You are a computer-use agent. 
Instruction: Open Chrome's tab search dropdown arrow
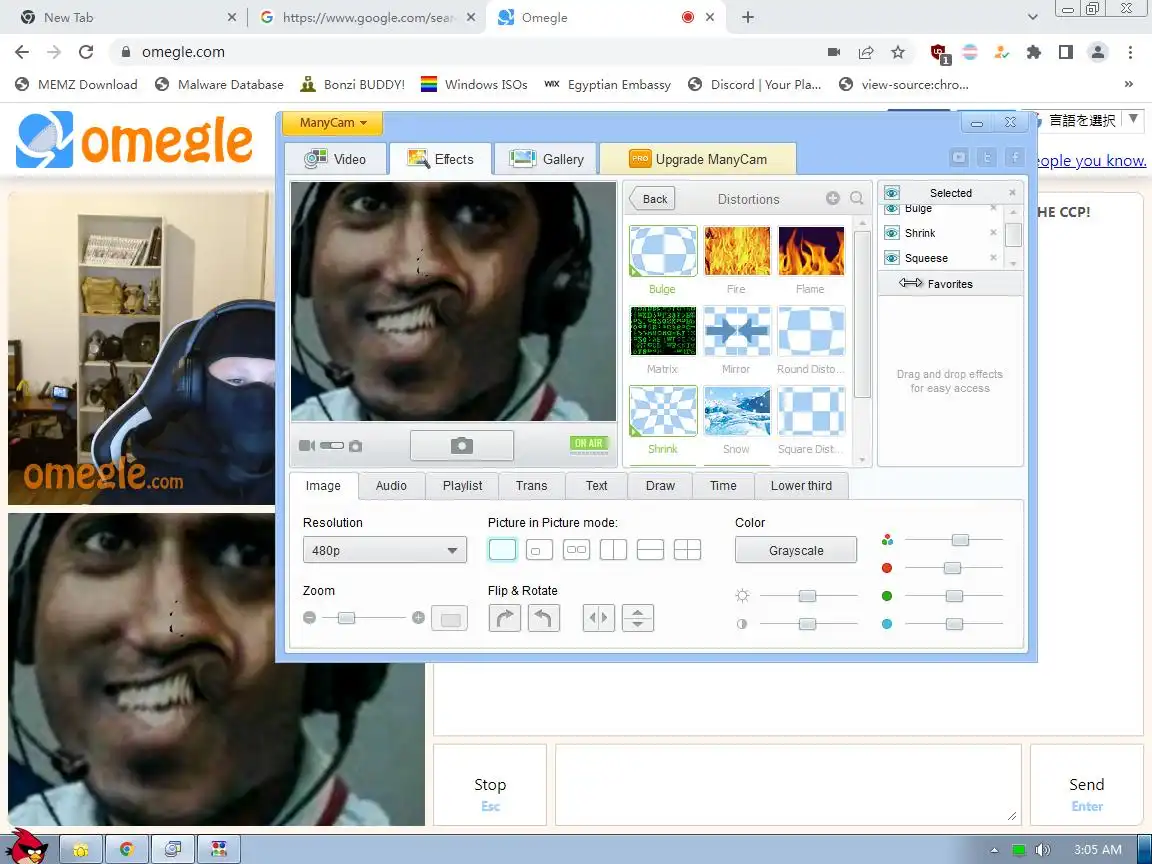click(x=1032, y=17)
